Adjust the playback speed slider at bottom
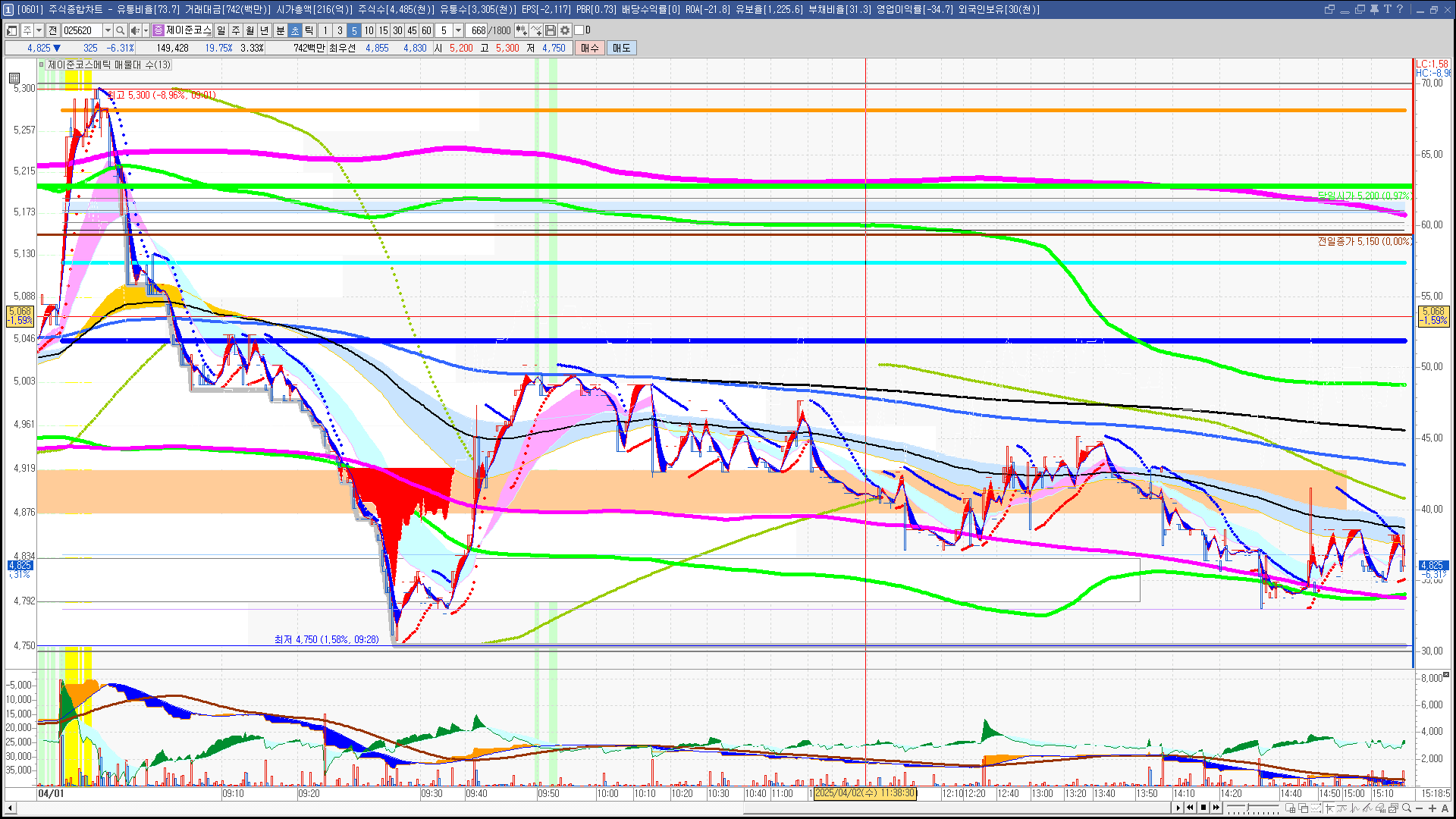The height and width of the screenshot is (819, 1456). 1248,808
